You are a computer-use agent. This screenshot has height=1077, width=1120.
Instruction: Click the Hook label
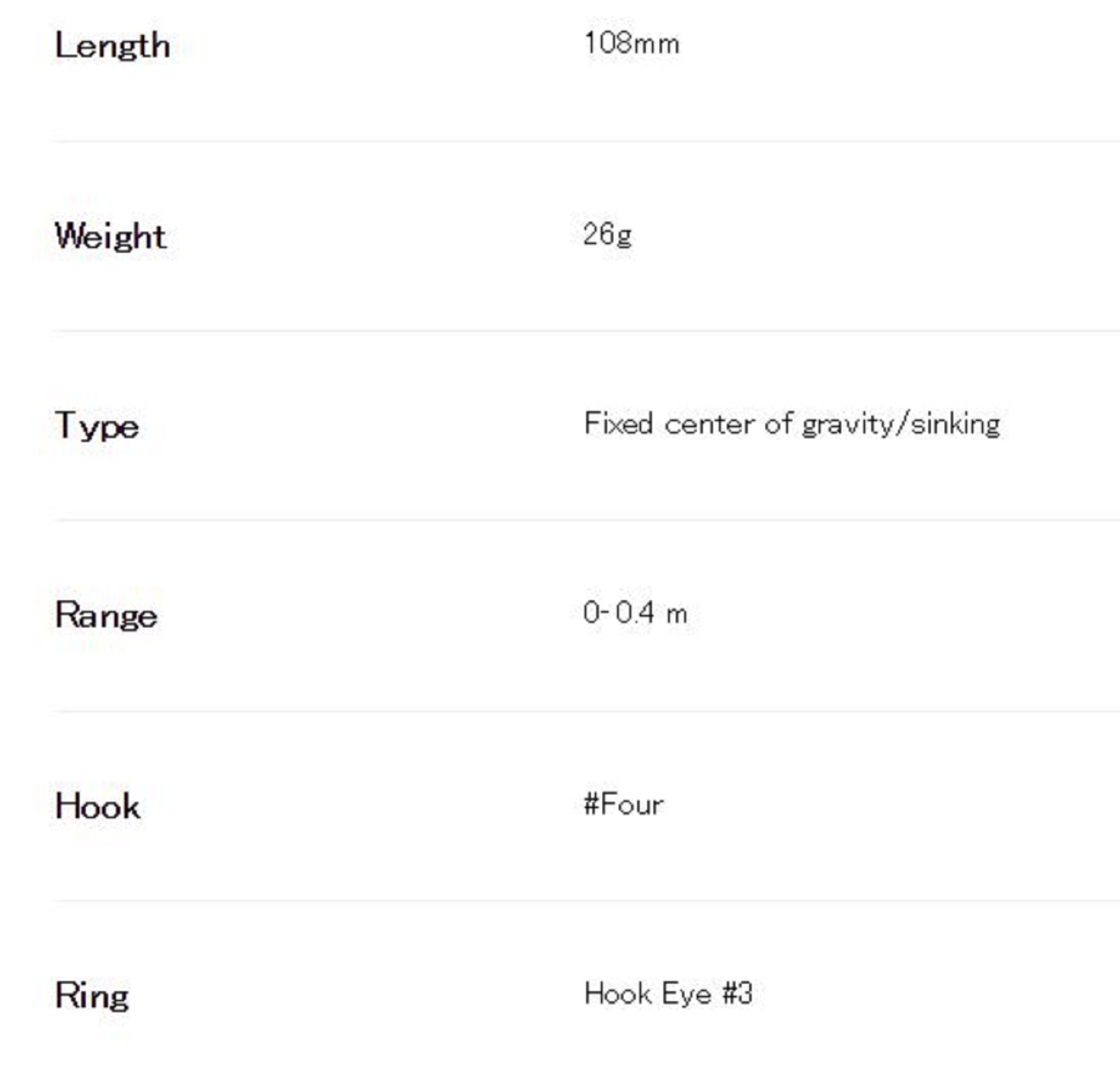point(97,806)
